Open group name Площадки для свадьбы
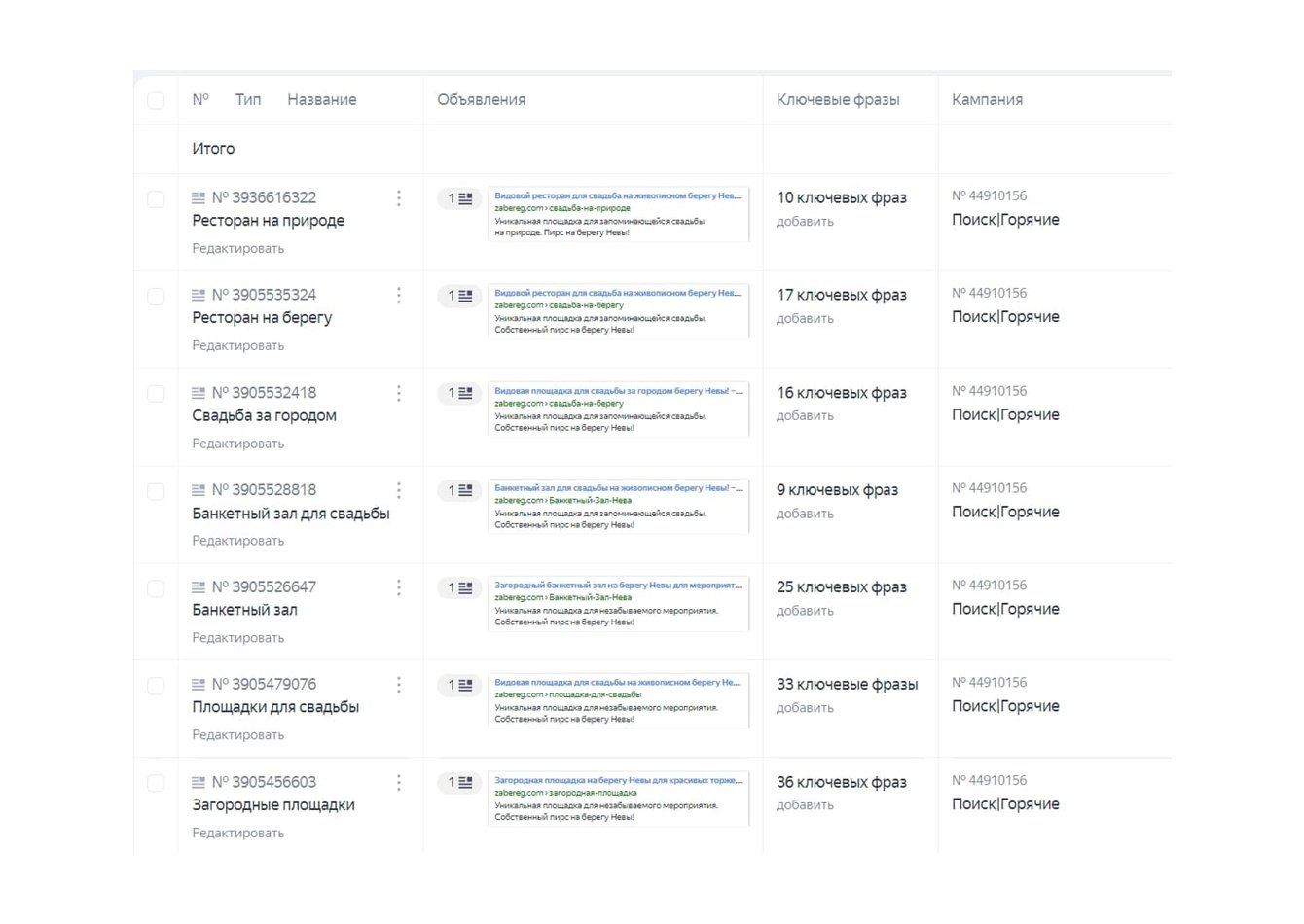This screenshot has width=1304, height=924. click(275, 707)
